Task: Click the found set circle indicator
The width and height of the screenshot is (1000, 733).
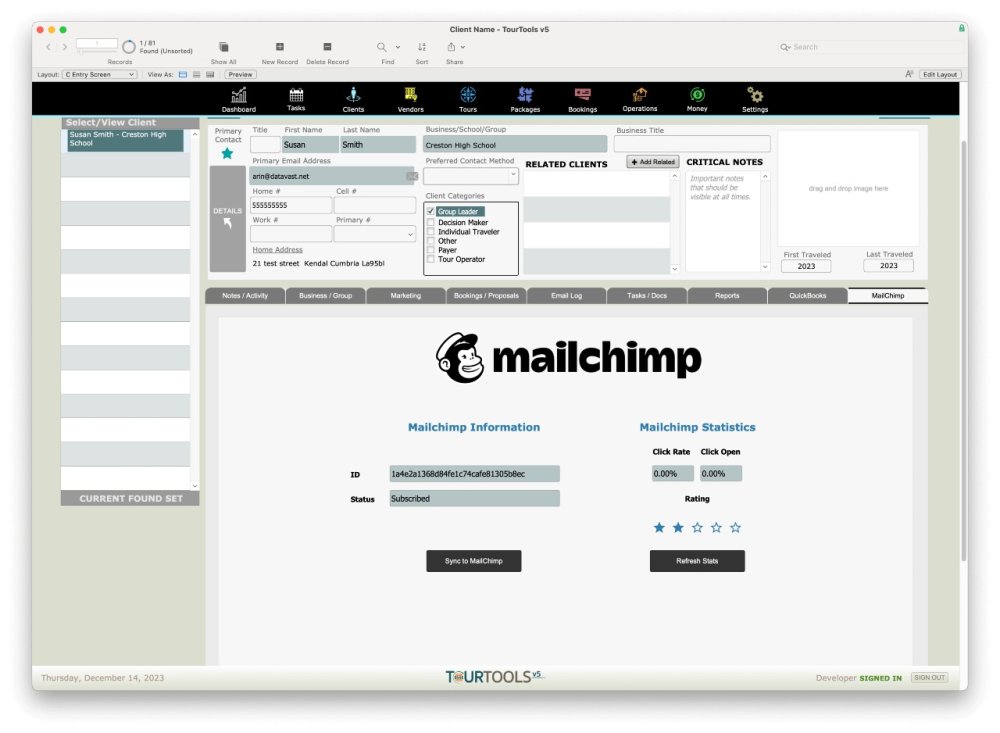Action: coord(128,47)
